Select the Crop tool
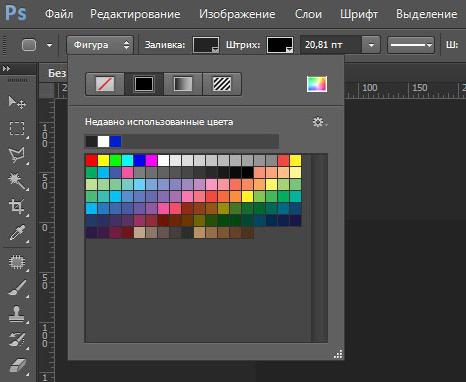This screenshot has height=382, width=466. point(17,207)
